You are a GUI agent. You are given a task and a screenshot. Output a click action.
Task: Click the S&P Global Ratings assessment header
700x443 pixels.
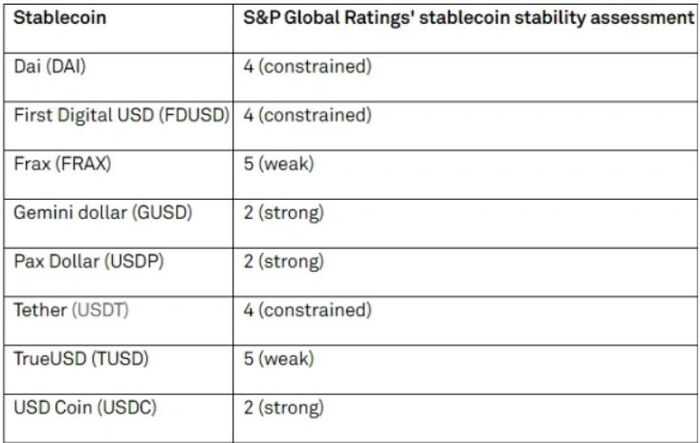469,18
